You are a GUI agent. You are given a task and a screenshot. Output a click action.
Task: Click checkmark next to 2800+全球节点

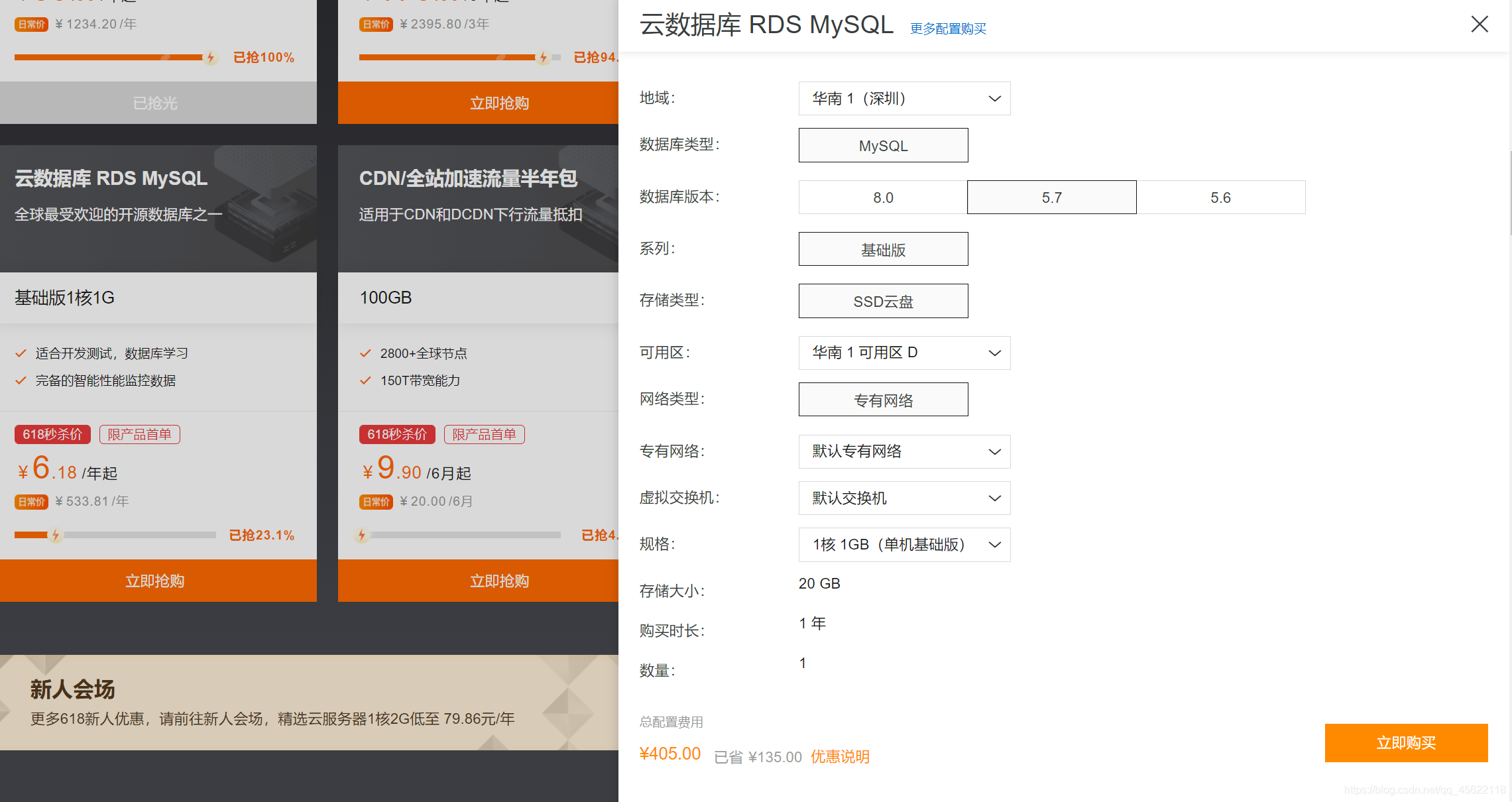[x=365, y=353]
